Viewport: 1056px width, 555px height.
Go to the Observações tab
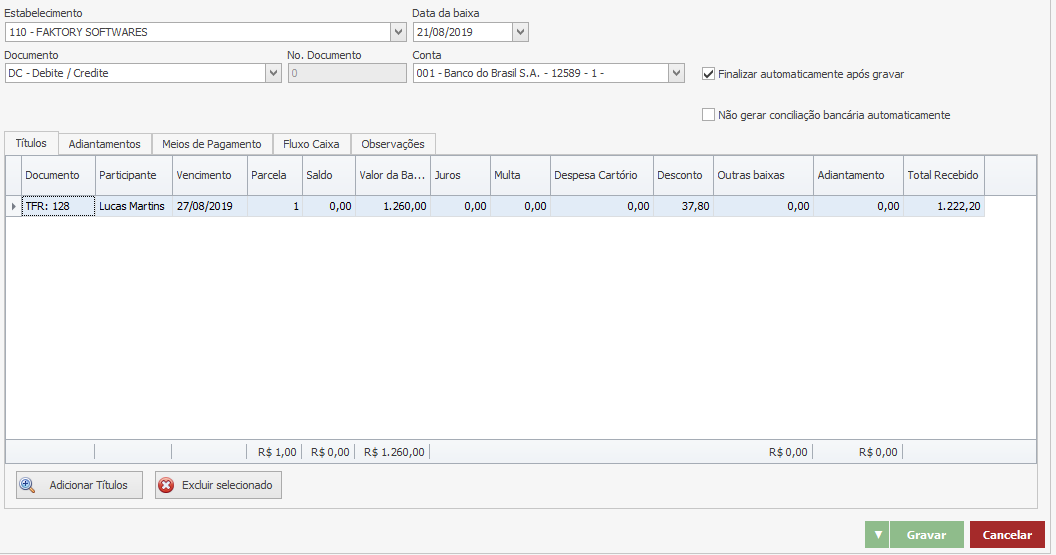click(393, 144)
